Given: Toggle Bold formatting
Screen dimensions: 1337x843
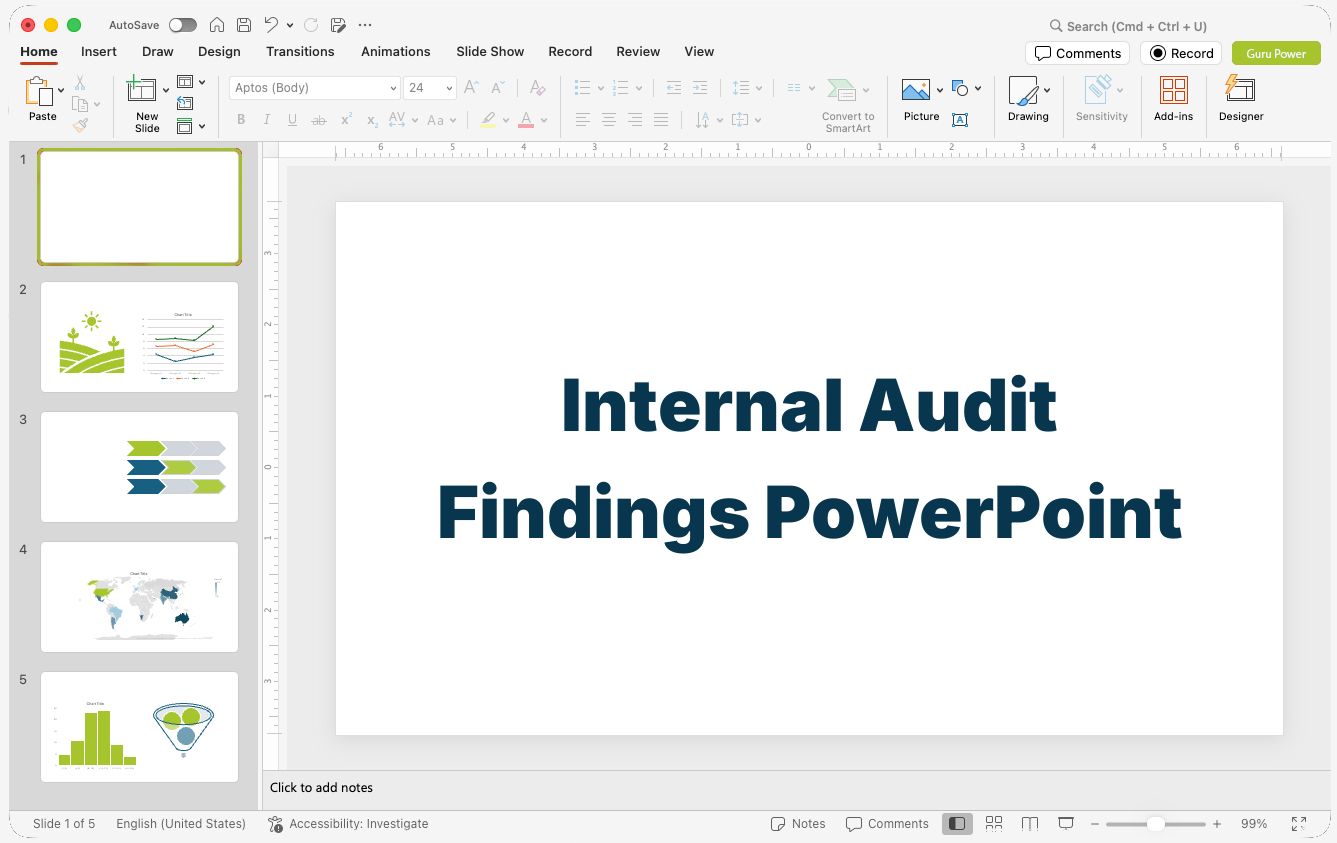Looking at the screenshot, I should [x=241, y=120].
